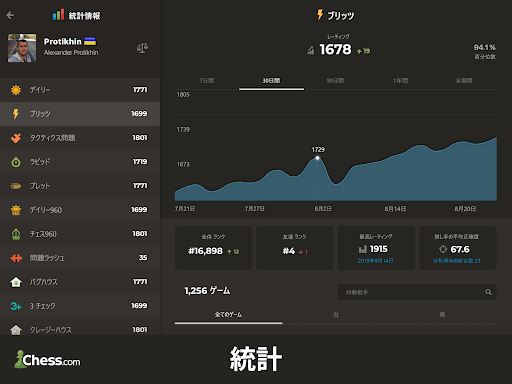
Task: Select the Blitz lightning icon in sidebar
Action: coord(16,114)
